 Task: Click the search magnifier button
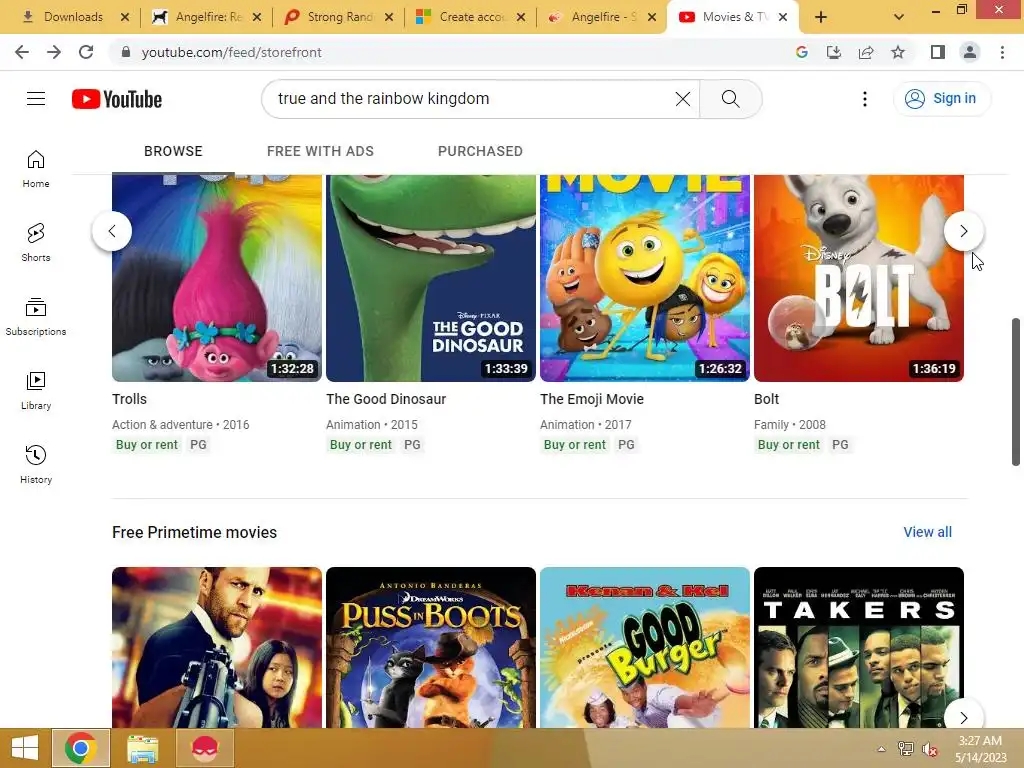point(730,99)
